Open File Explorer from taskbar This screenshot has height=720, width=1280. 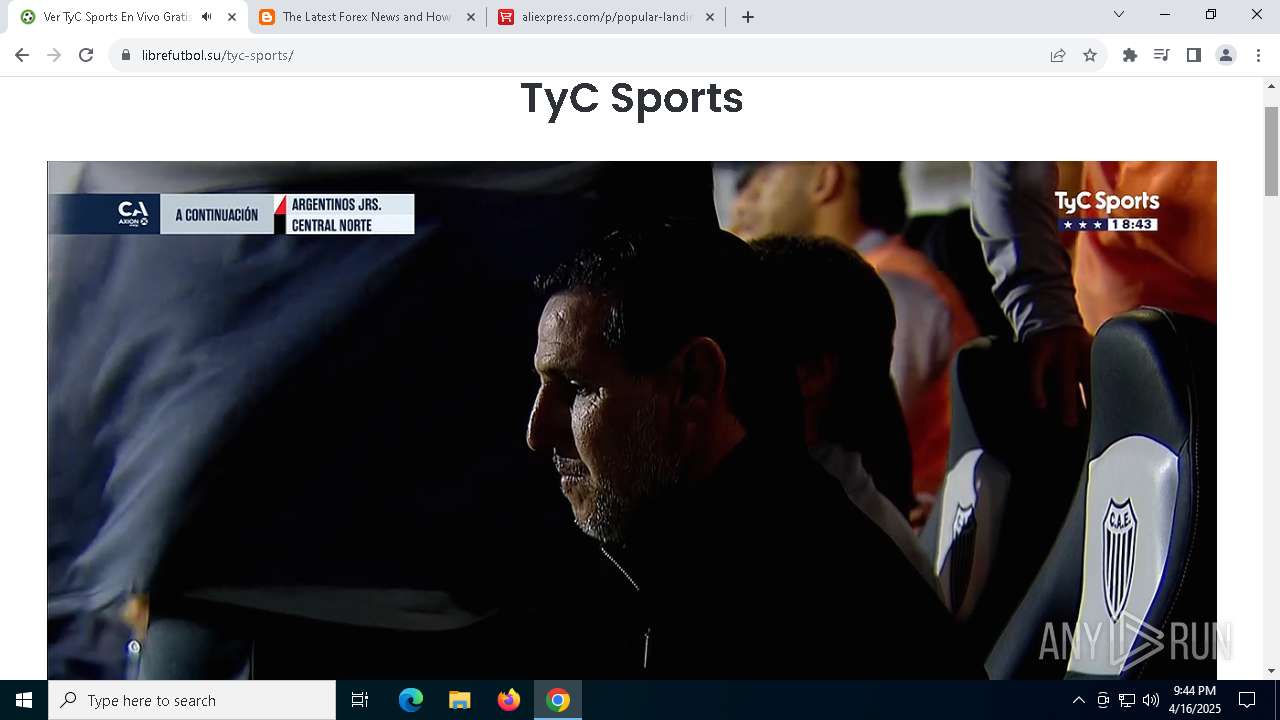(460, 700)
